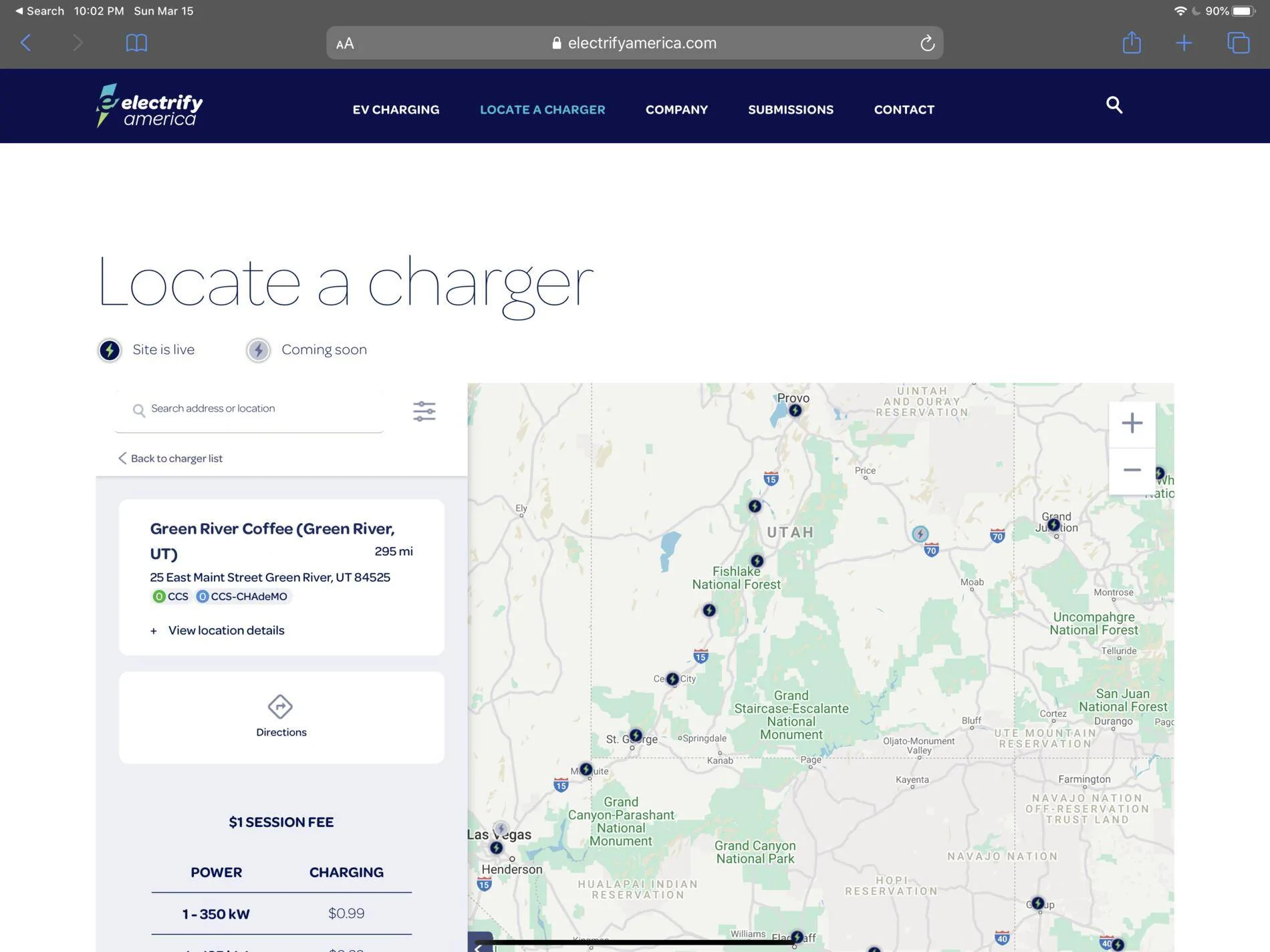The image size is (1270, 952).
Task: Go Back to charger list
Action: [x=170, y=458]
